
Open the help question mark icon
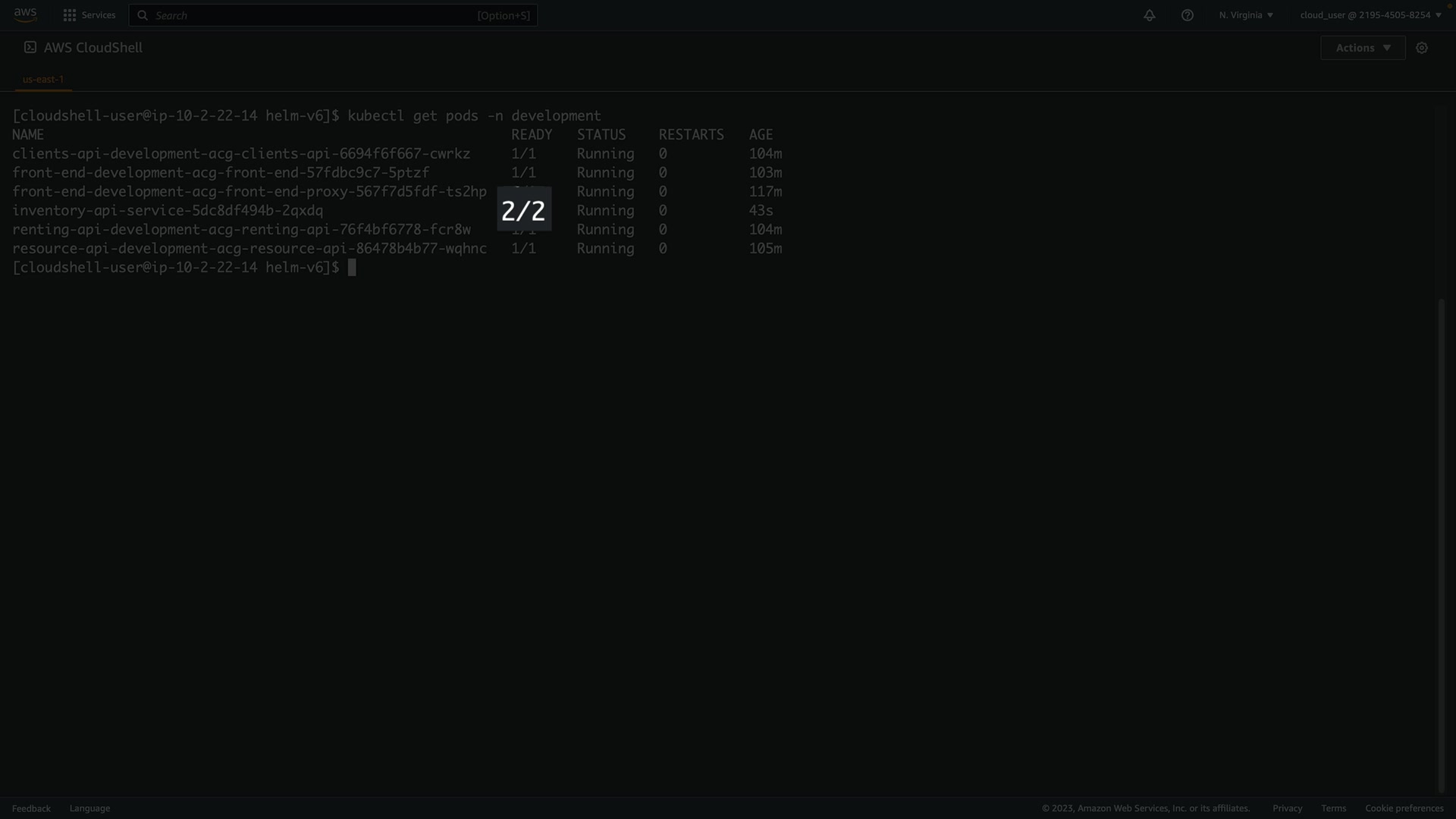click(1188, 15)
